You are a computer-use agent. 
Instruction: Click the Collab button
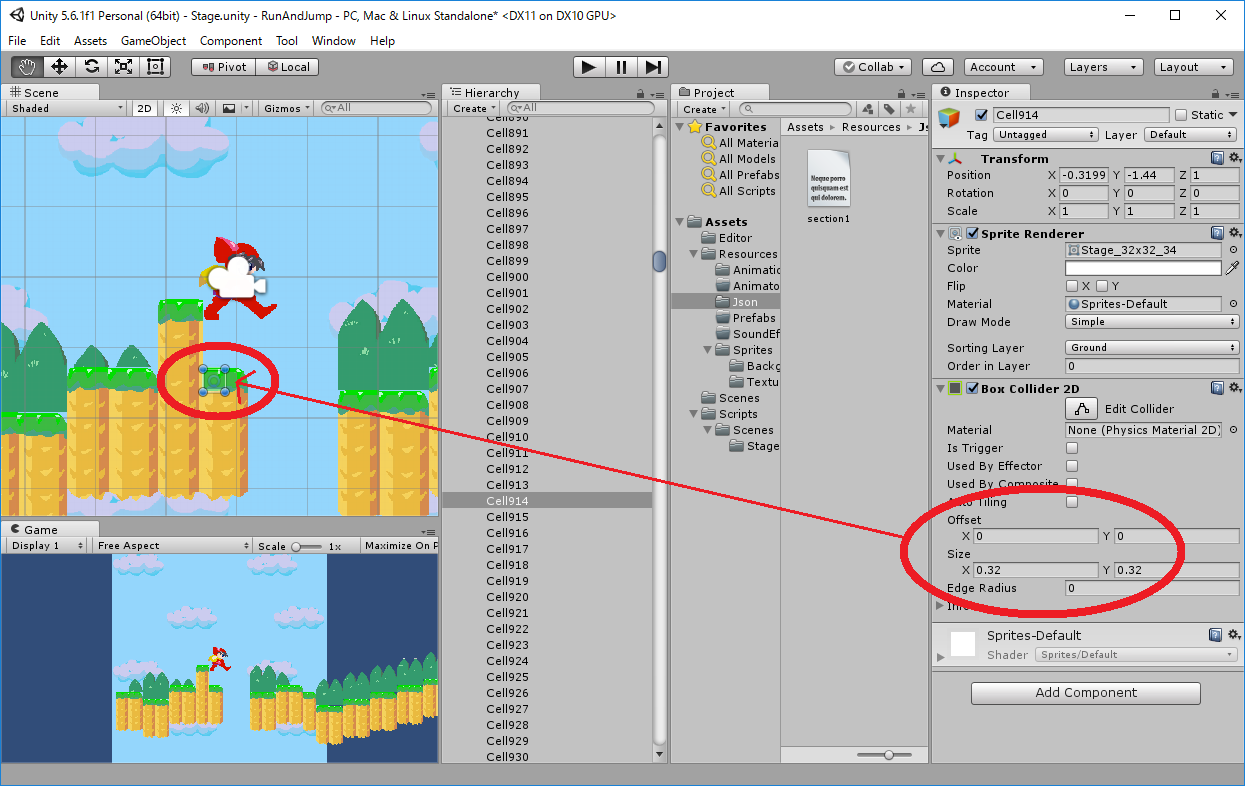874,67
